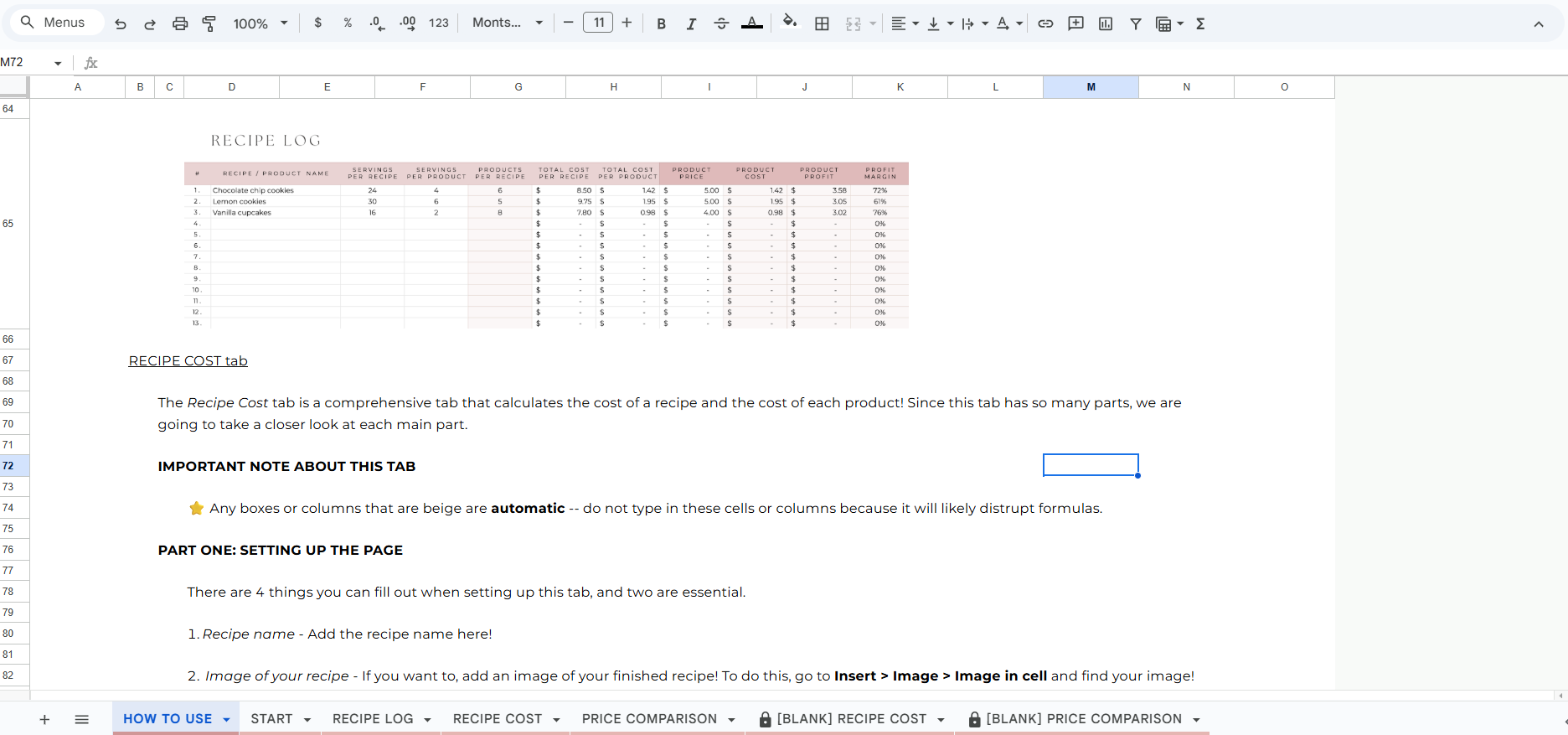This screenshot has height=735, width=1568.
Task: Open the RECIPE LOG tab menu arrow
Action: click(428, 720)
